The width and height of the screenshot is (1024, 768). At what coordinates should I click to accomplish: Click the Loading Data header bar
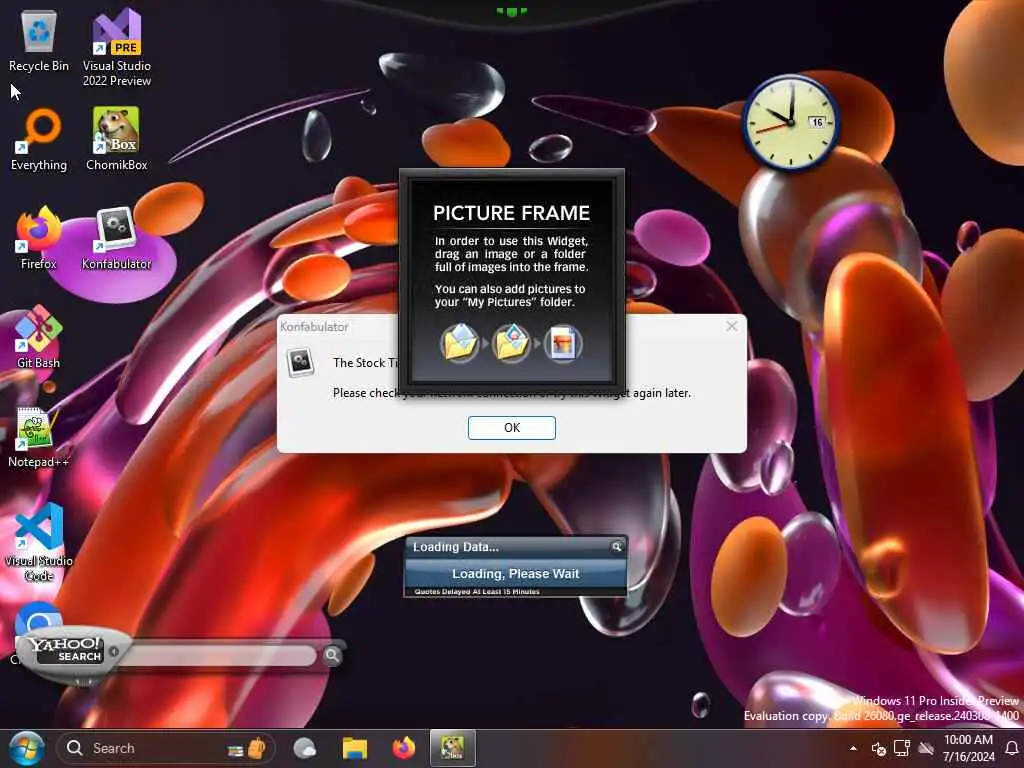pyautogui.click(x=515, y=547)
